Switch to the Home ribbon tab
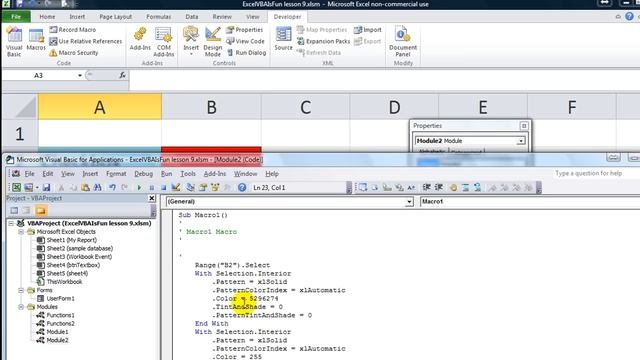Viewport: 640px width, 360px height. (x=47, y=17)
